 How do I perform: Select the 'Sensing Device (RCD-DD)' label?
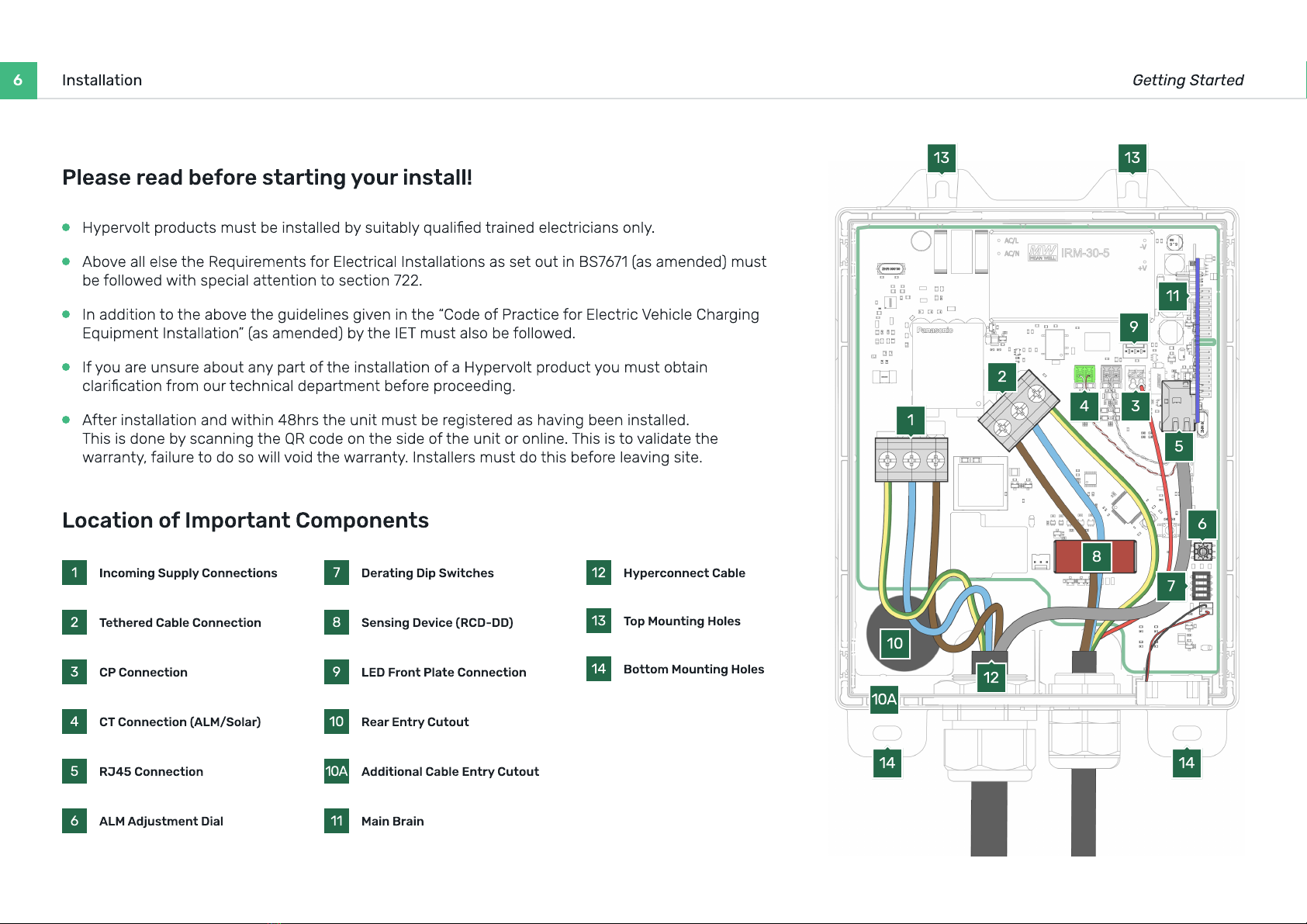437,622
